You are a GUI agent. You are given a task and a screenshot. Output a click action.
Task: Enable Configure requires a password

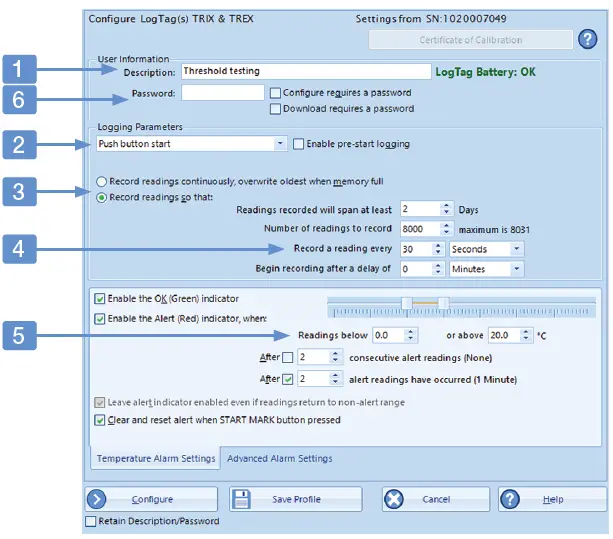(x=275, y=93)
